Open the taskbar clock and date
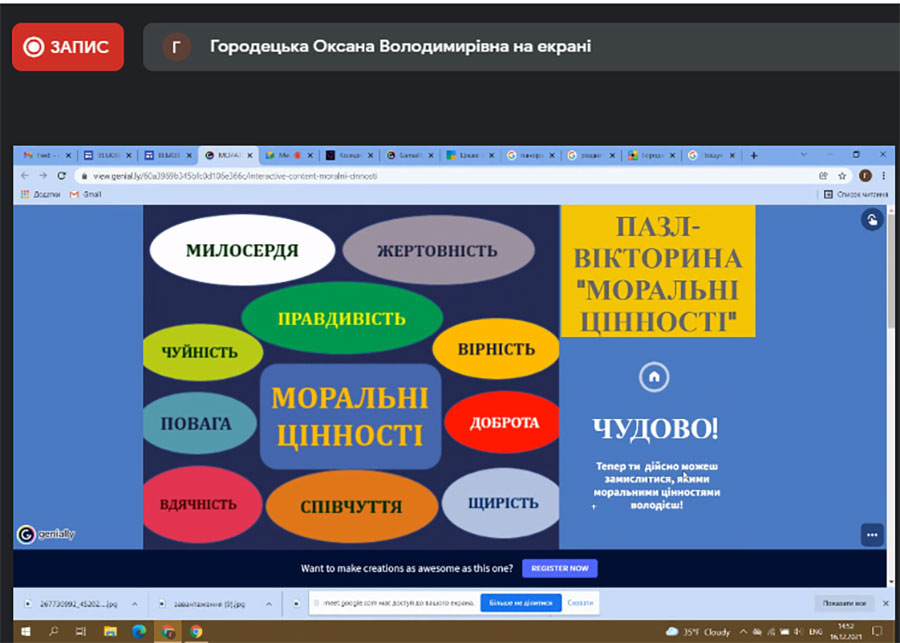The height and width of the screenshot is (643, 900). coord(844,632)
